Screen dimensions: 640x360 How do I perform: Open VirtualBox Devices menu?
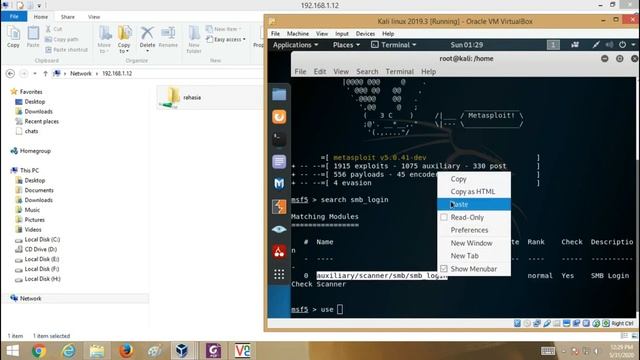[365, 33]
